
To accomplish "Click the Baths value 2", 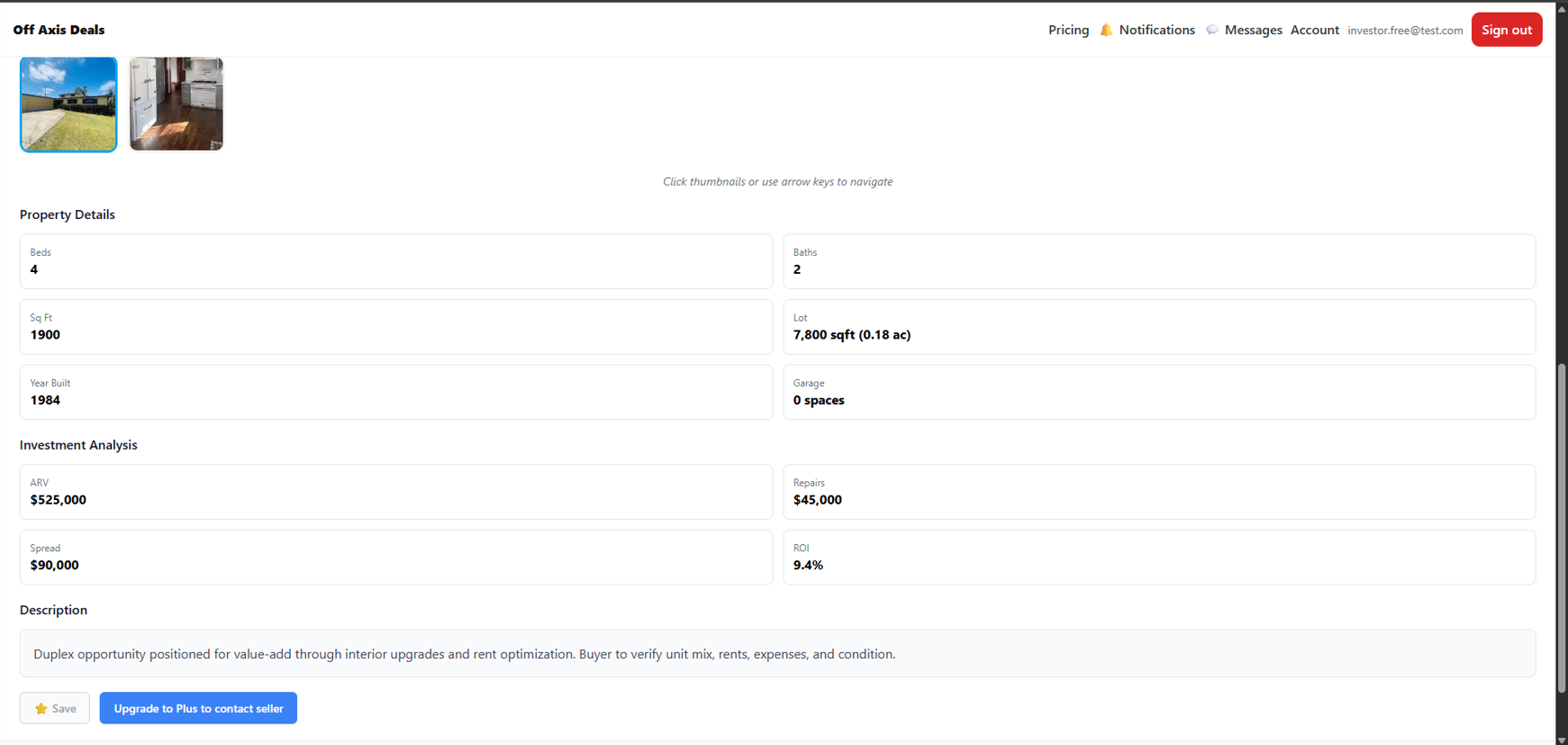I will [797, 269].
